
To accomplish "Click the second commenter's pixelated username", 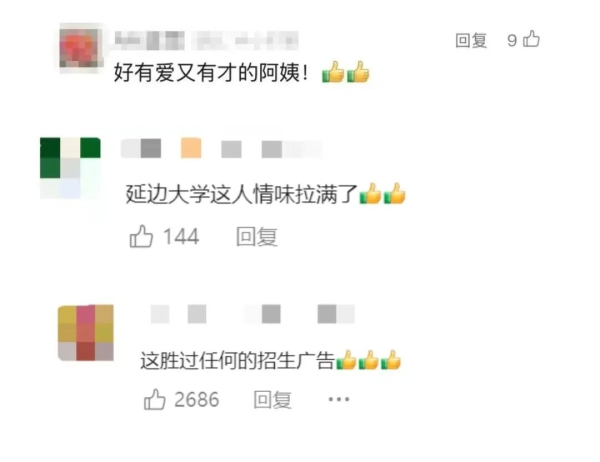I will 221,148.
